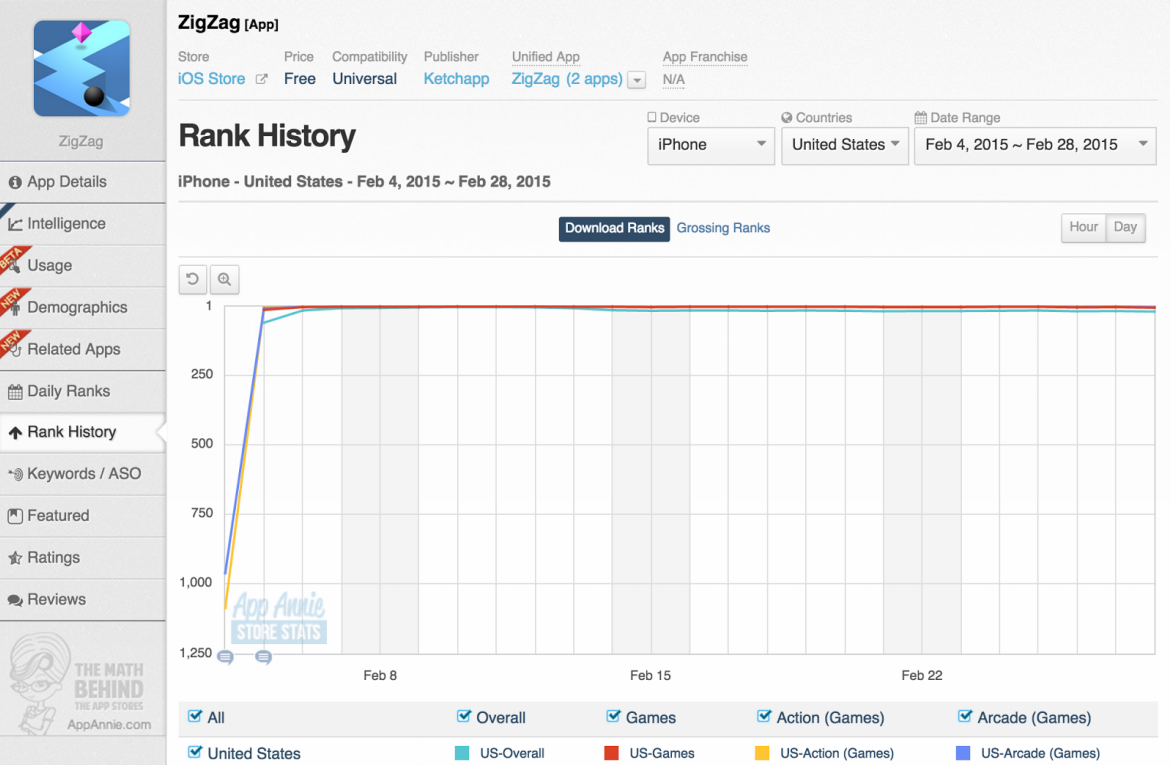Click first chart event comment marker

pyautogui.click(x=225, y=657)
